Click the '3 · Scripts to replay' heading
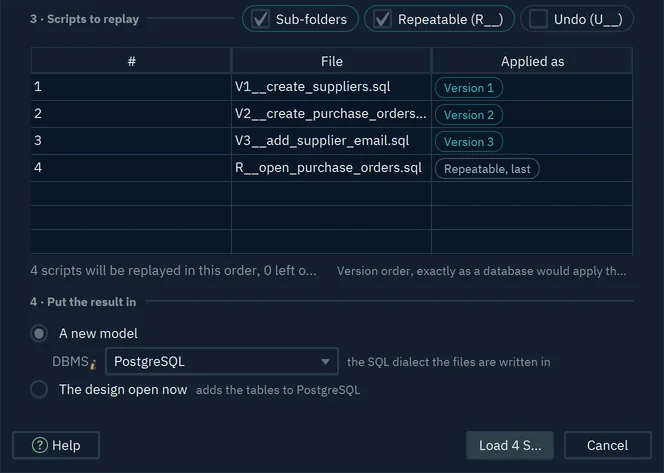Viewport: 664px width, 473px height. pyautogui.click(x=84, y=19)
